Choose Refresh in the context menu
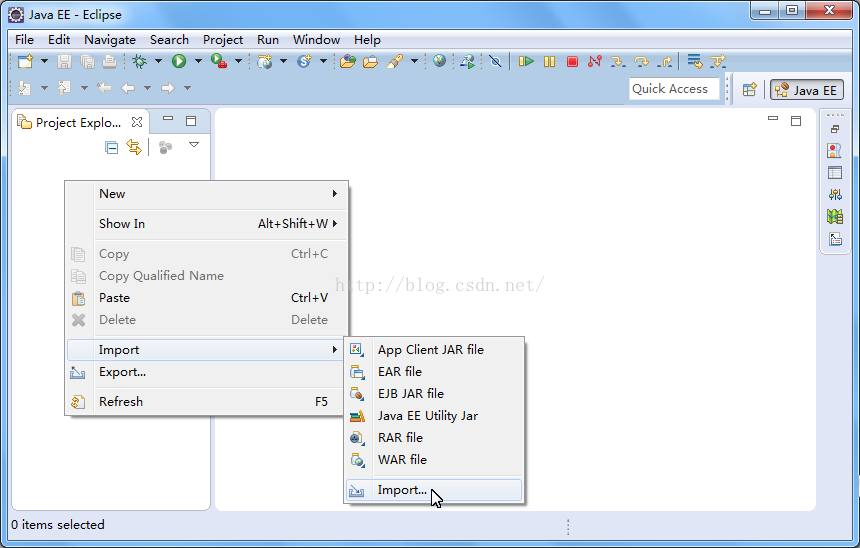Screen dimensions: 860x548 (x=207, y=402)
